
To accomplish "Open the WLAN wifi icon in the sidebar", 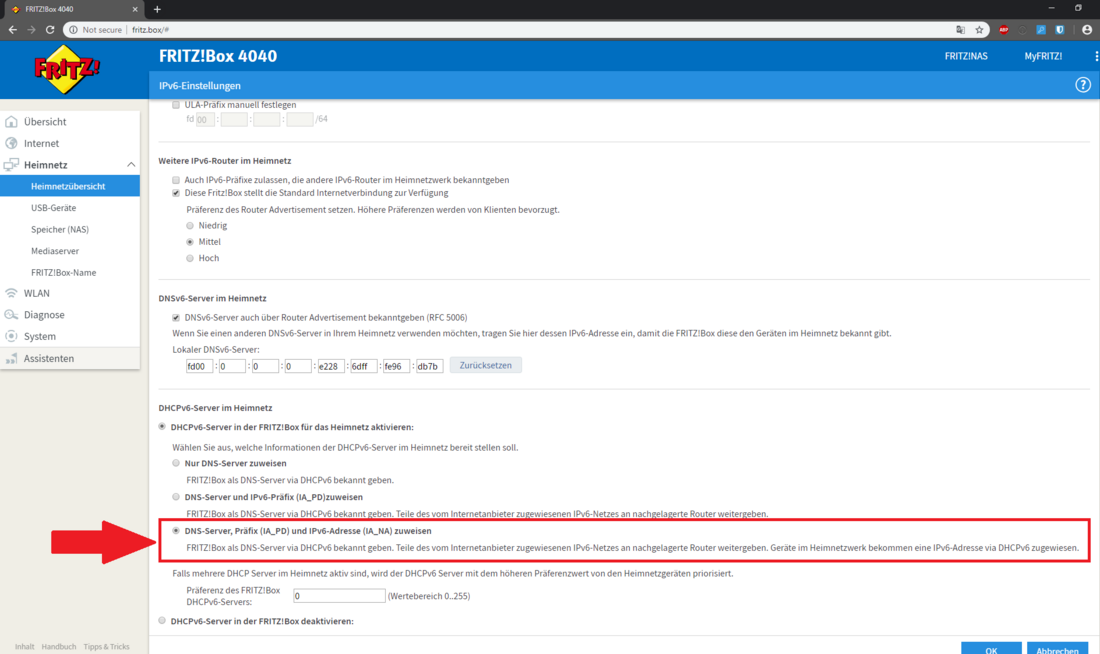I will (x=11, y=293).
